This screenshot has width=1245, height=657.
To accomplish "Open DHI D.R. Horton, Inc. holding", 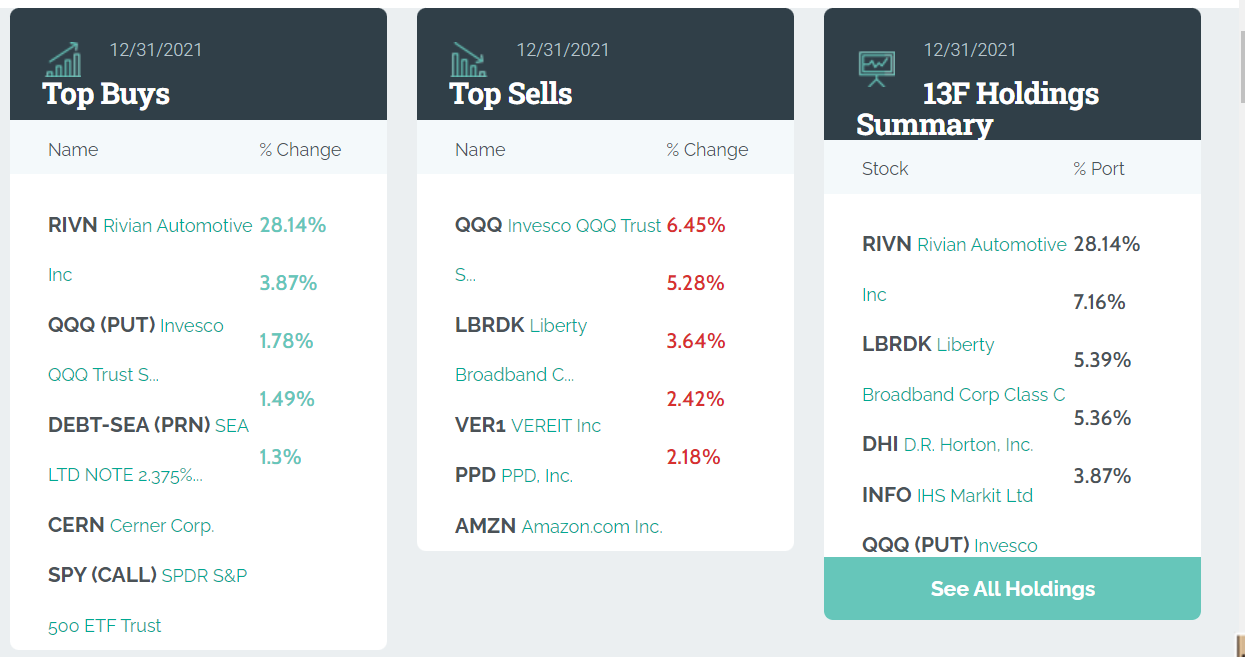I will tap(948, 444).
